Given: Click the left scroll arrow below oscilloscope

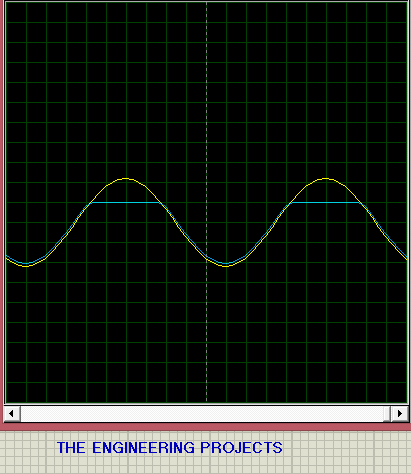Looking at the screenshot, I should pyautogui.click(x=12, y=414).
